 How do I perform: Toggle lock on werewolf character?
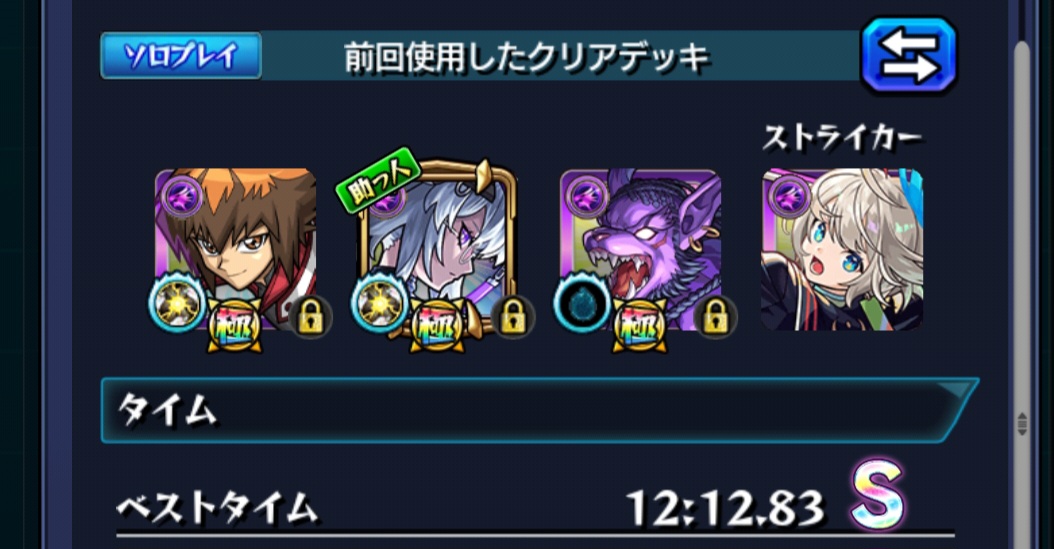[x=715, y=317]
